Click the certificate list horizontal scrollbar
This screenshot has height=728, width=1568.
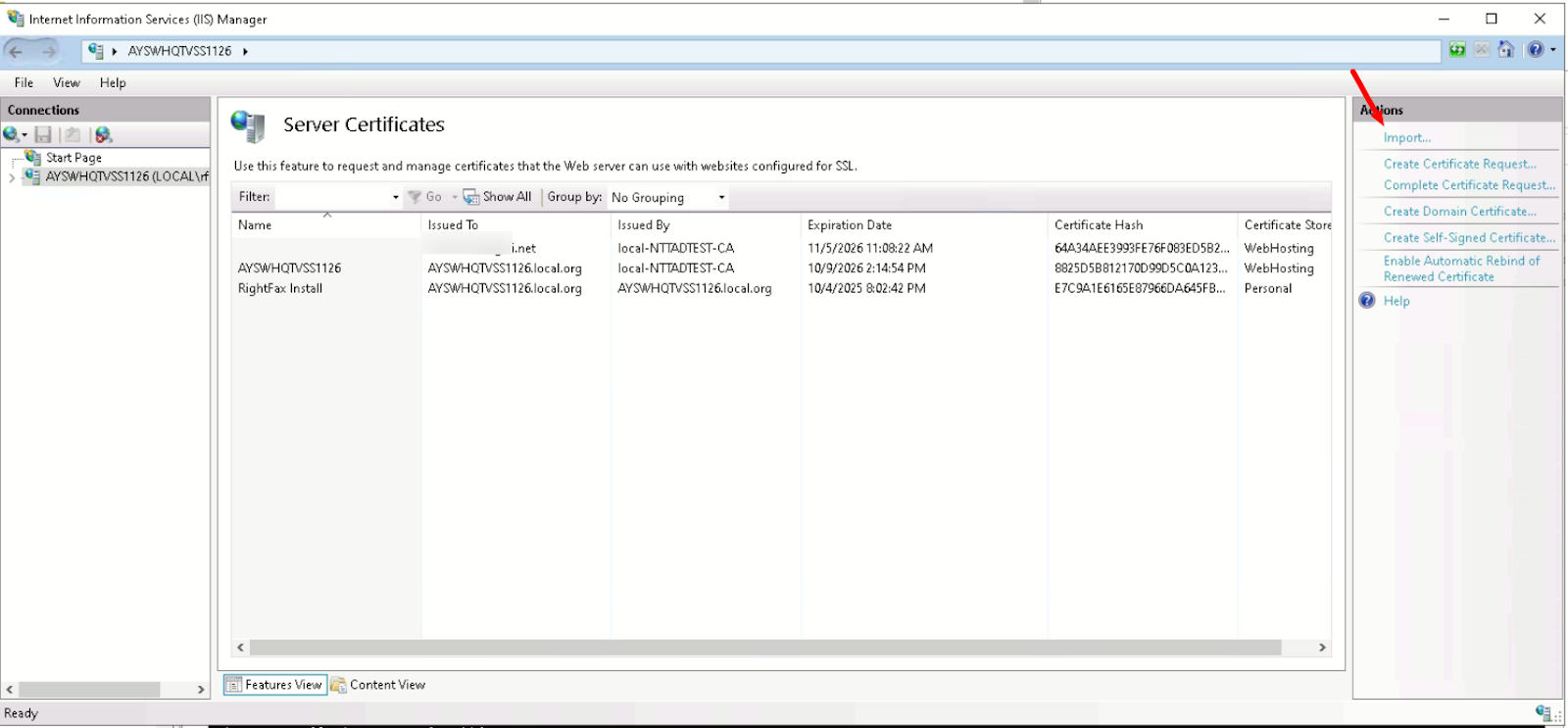click(x=765, y=648)
